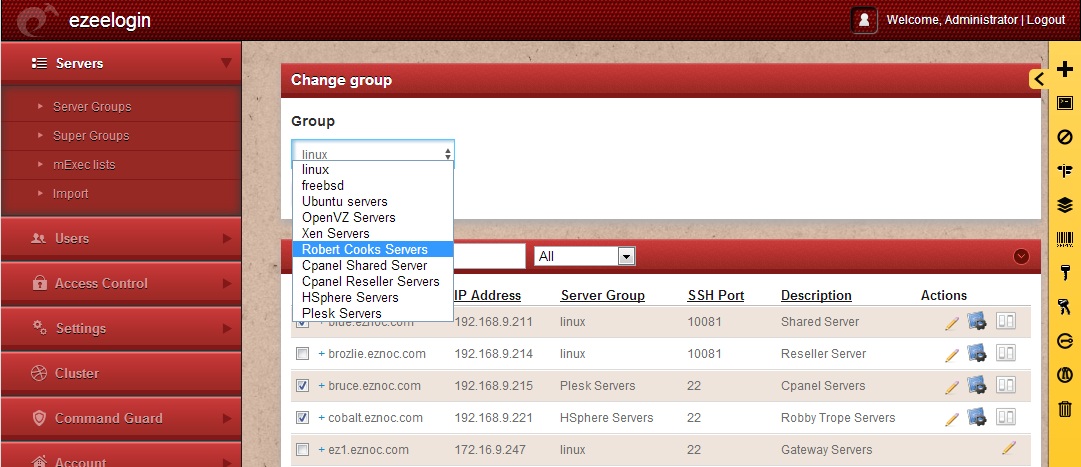Image resolution: width=1081 pixels, height=467 pixels.
Task: Select freebsd from the group list
Action: (x=373, y=186)
